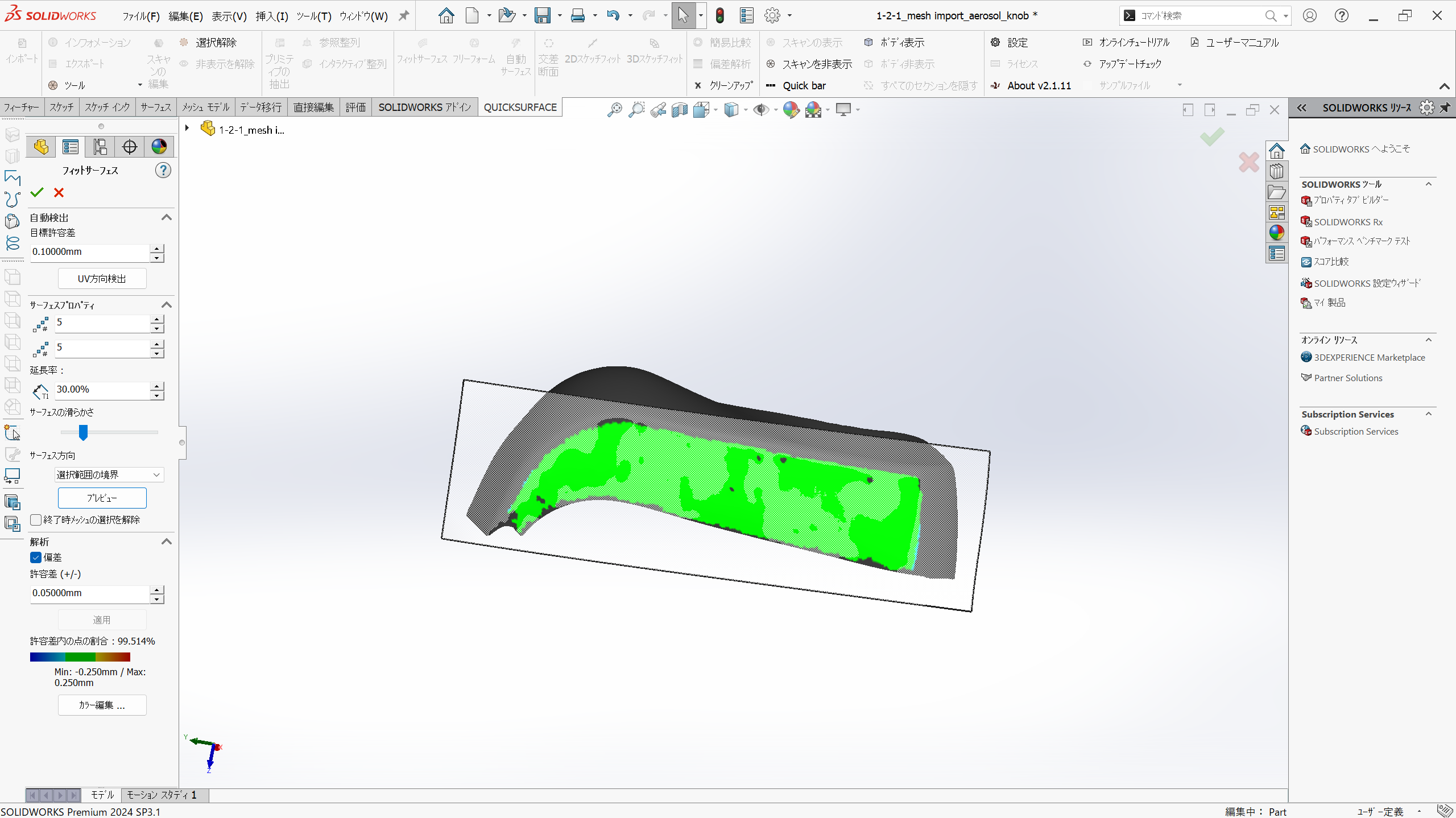This screenshot has width=1456, height=818.
Task: Collapse the 自動検出 section
Action: [x=167, y=217]
